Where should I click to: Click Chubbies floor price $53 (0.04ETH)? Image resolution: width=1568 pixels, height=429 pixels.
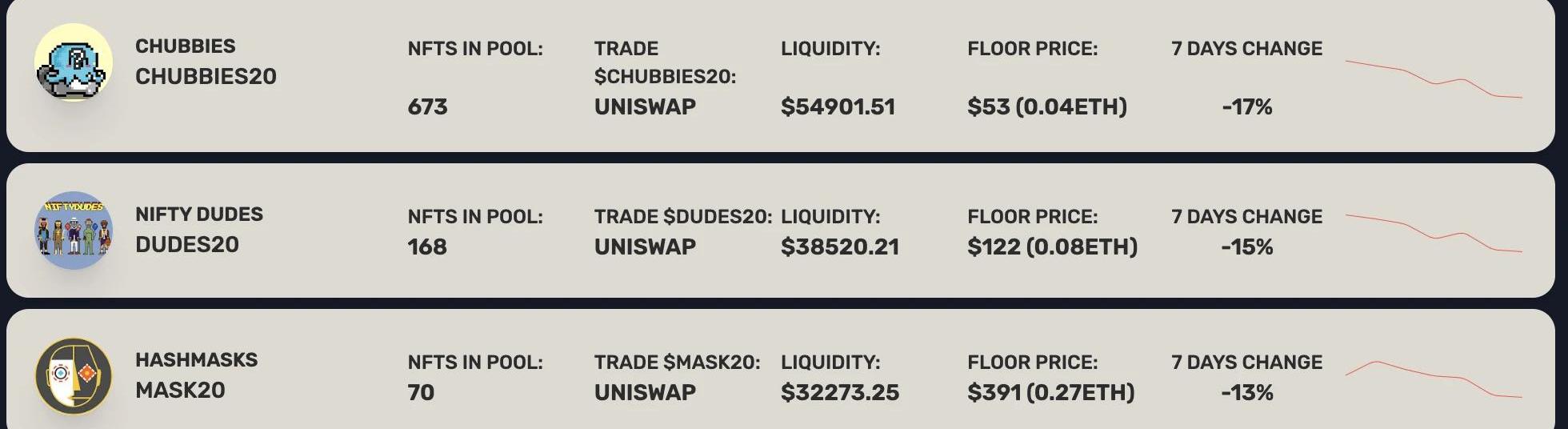1046,107
